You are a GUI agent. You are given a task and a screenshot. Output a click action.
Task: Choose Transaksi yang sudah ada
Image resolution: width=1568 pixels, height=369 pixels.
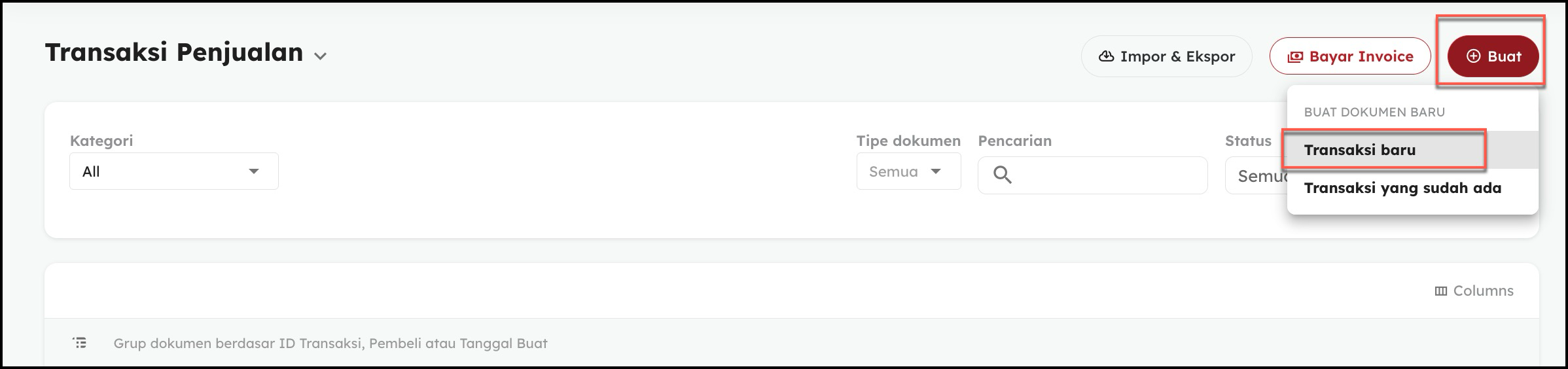tap(1402, 188)
